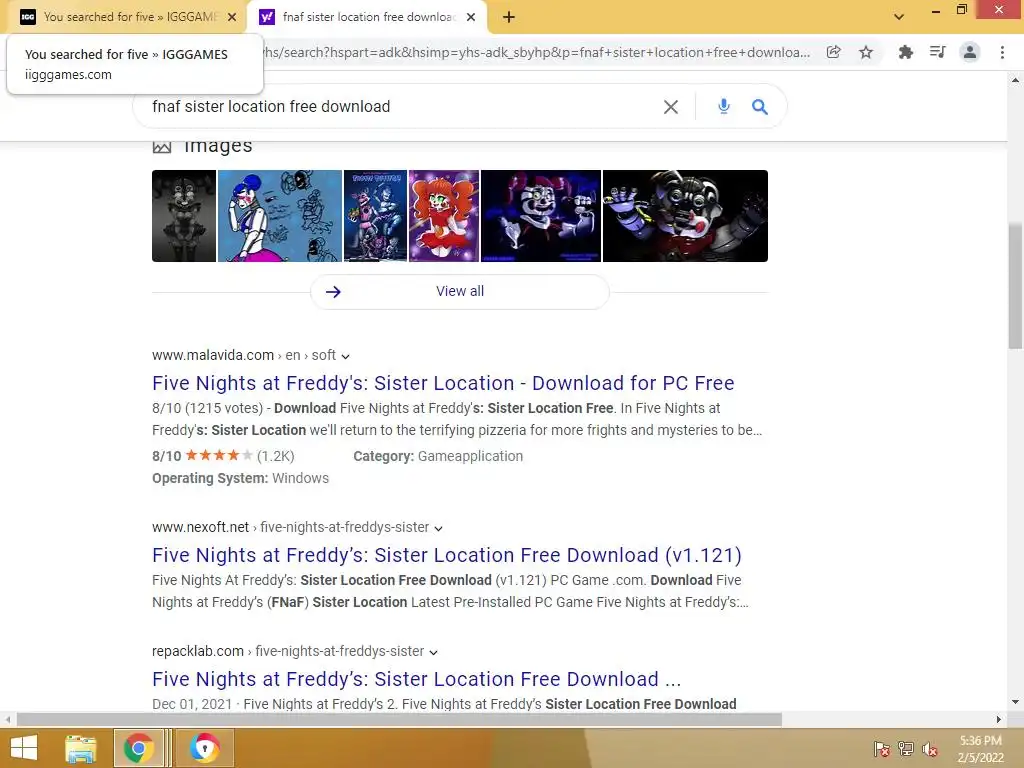This screenshot has height=768, width=1024.
Task: Click the www.nexoft.net URL text
Action: pos(200,527)
